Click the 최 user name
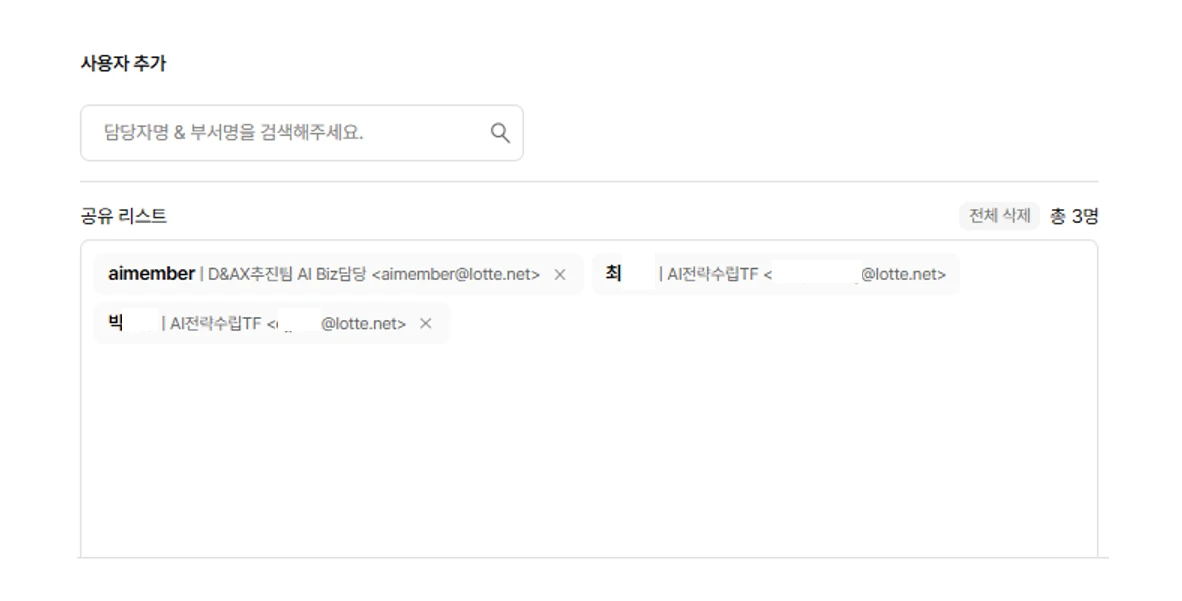Screen dimensions: 1182x601 614,274
